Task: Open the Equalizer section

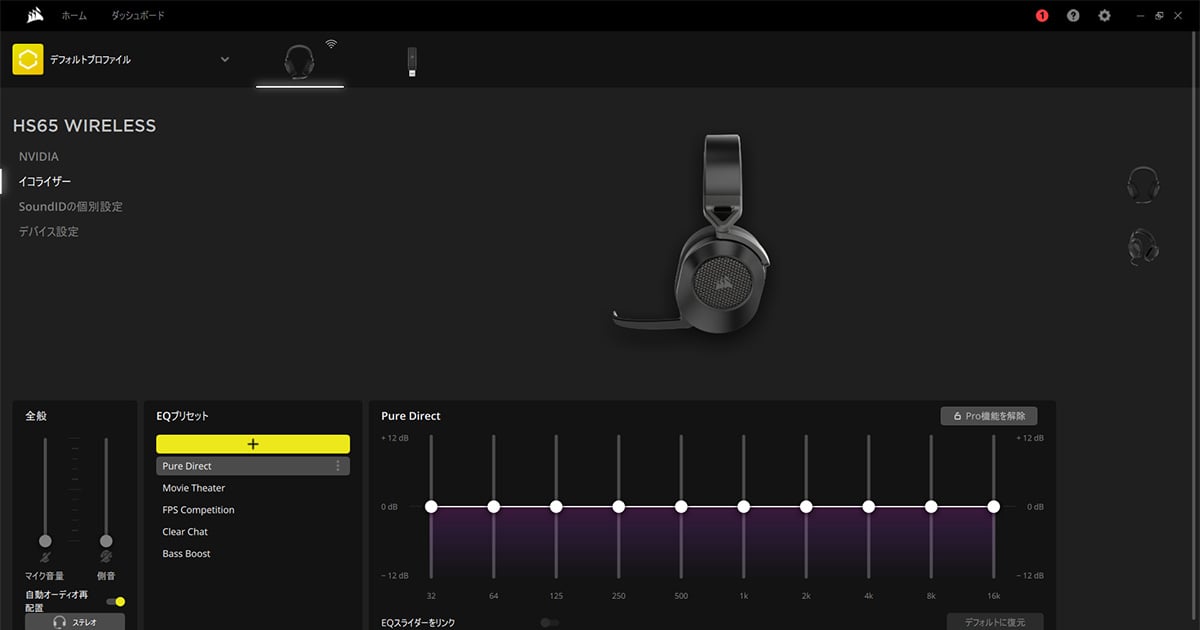Action: pyautogui.click(x=45, y=182)
